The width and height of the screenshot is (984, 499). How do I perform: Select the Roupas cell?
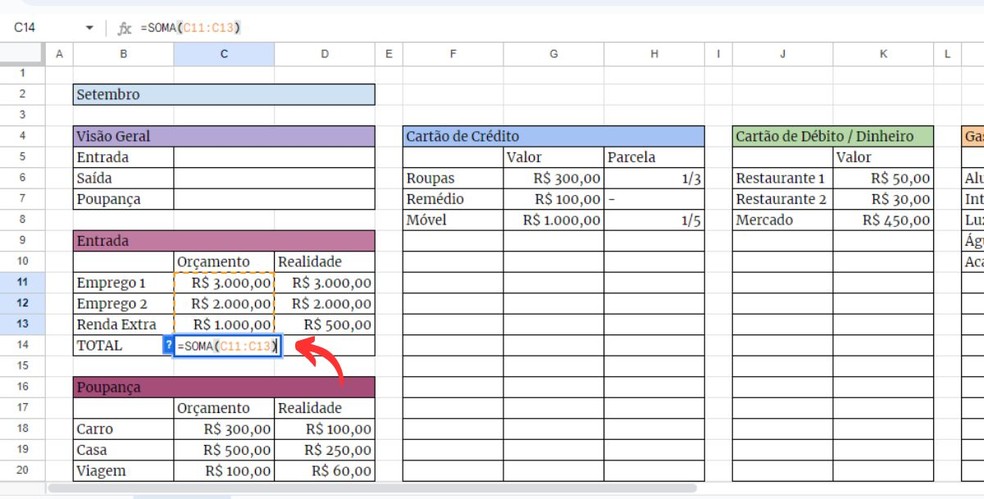click(453, 178)
